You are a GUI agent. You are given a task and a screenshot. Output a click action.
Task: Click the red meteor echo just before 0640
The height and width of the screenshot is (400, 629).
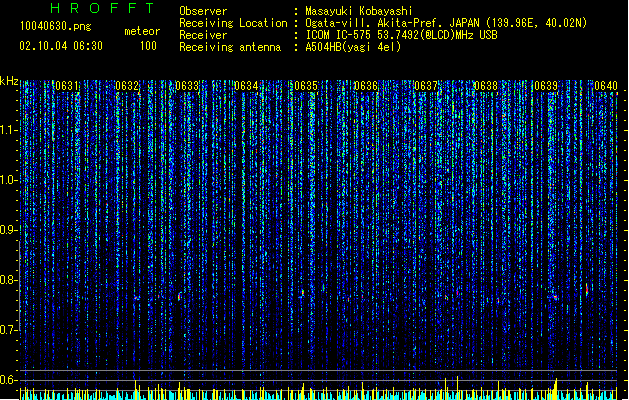[x=587, y=289]
